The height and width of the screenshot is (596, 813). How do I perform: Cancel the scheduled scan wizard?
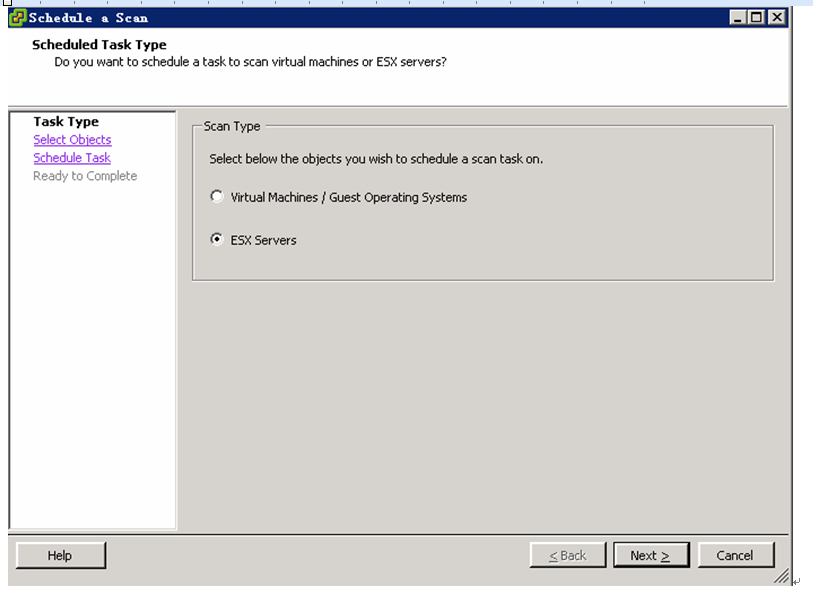(736, 556)
